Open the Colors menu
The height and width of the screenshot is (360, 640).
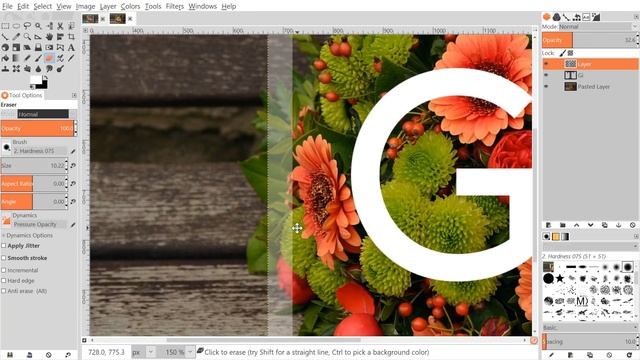pos(130,6)
